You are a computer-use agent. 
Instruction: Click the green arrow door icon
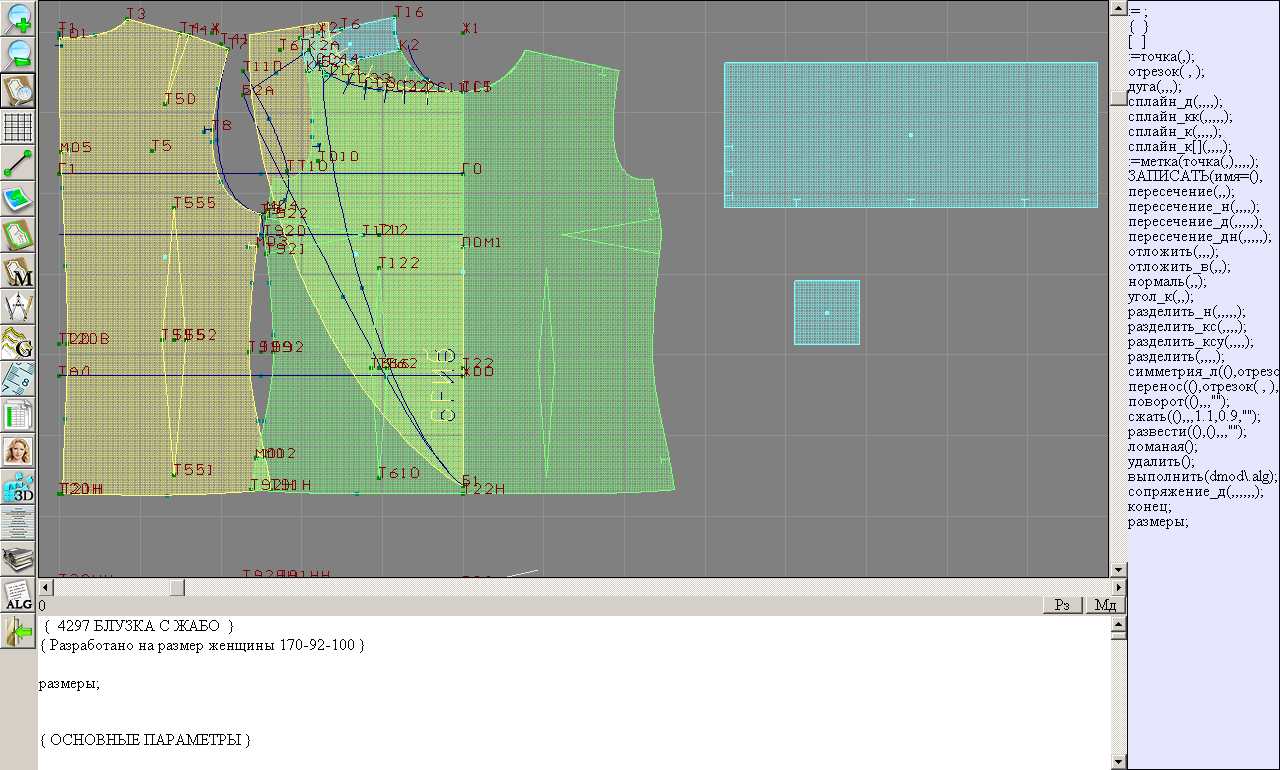(x=19, y=631)
